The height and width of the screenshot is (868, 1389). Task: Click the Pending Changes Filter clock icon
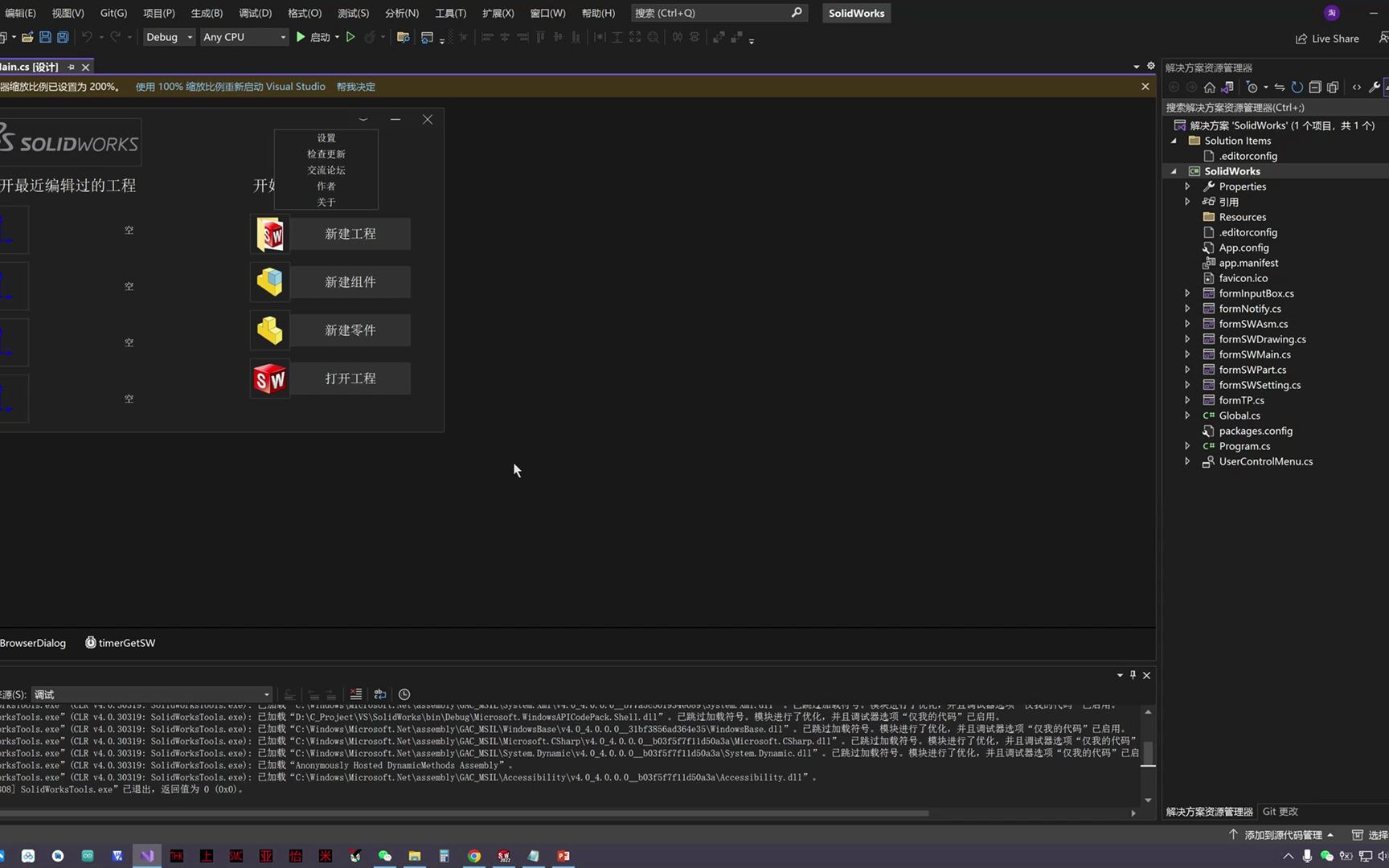(x=1252, y=87)
